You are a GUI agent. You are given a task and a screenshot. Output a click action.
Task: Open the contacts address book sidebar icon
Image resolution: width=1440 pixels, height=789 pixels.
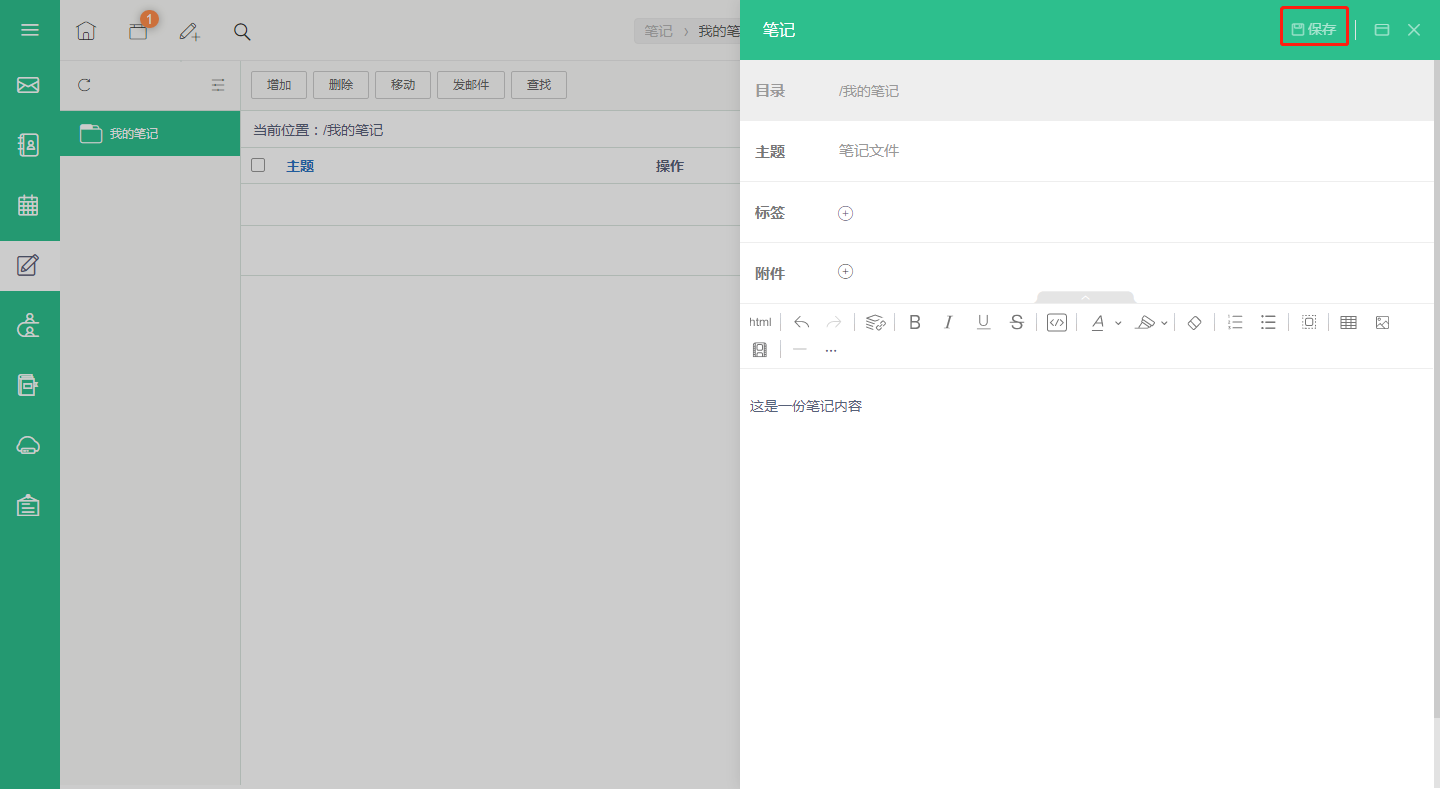[28, 145]
